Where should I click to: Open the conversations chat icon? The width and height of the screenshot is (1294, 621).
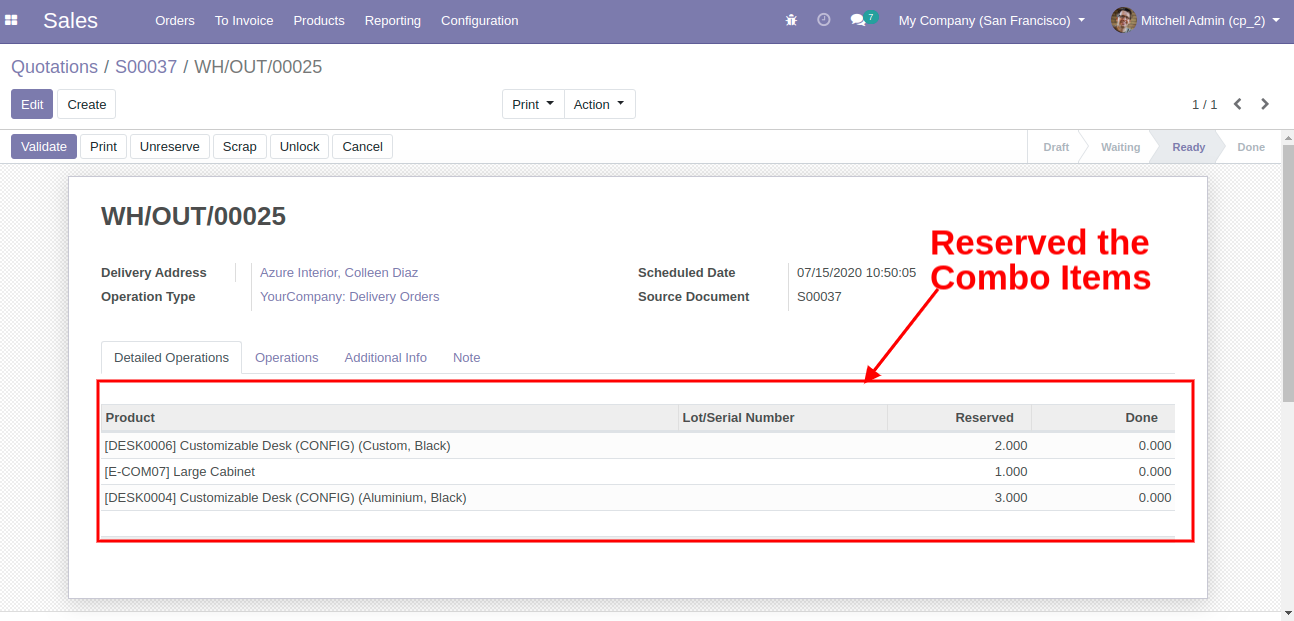[858, 20]
